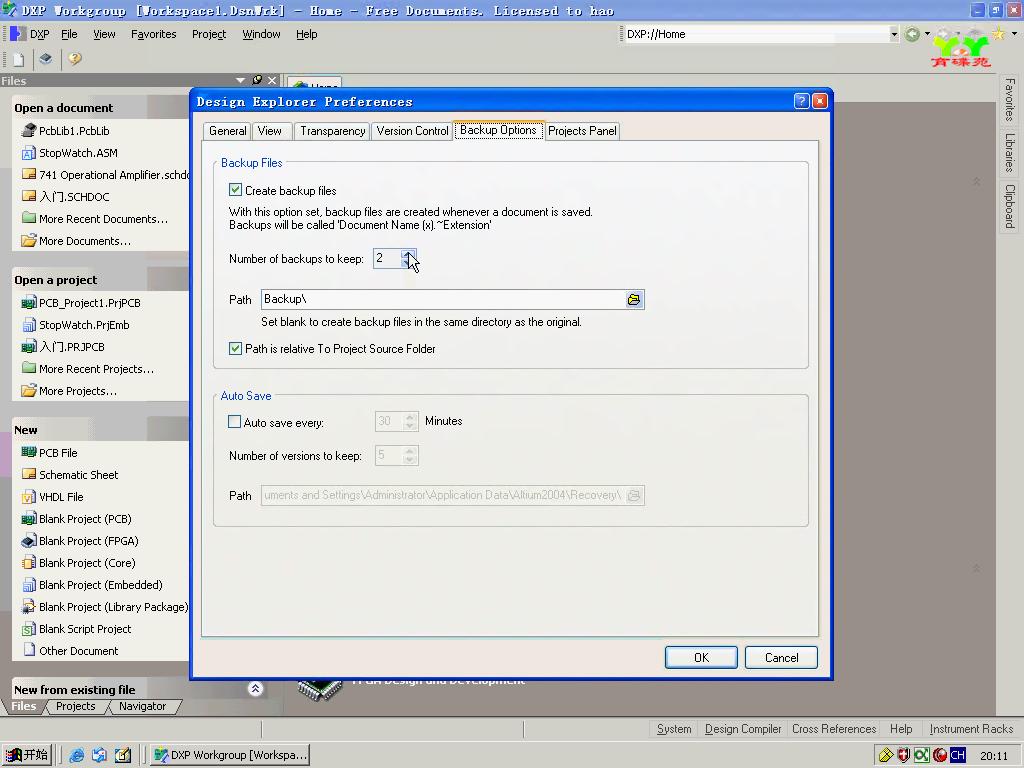This screenshot has height=768, width=1024.
Task: Switch to the Projects Panel tab
Action: [x=582, y=131]
